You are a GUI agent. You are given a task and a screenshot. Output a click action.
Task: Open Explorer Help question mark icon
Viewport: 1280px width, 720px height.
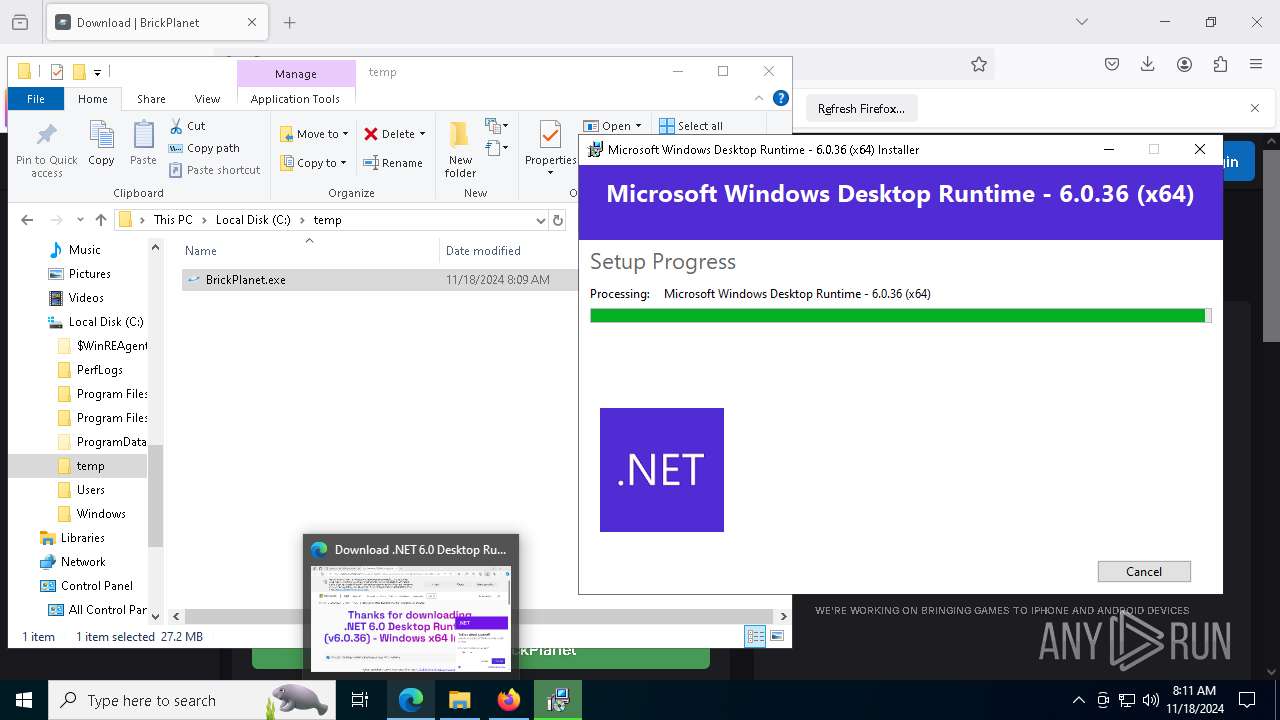(781, 98)
